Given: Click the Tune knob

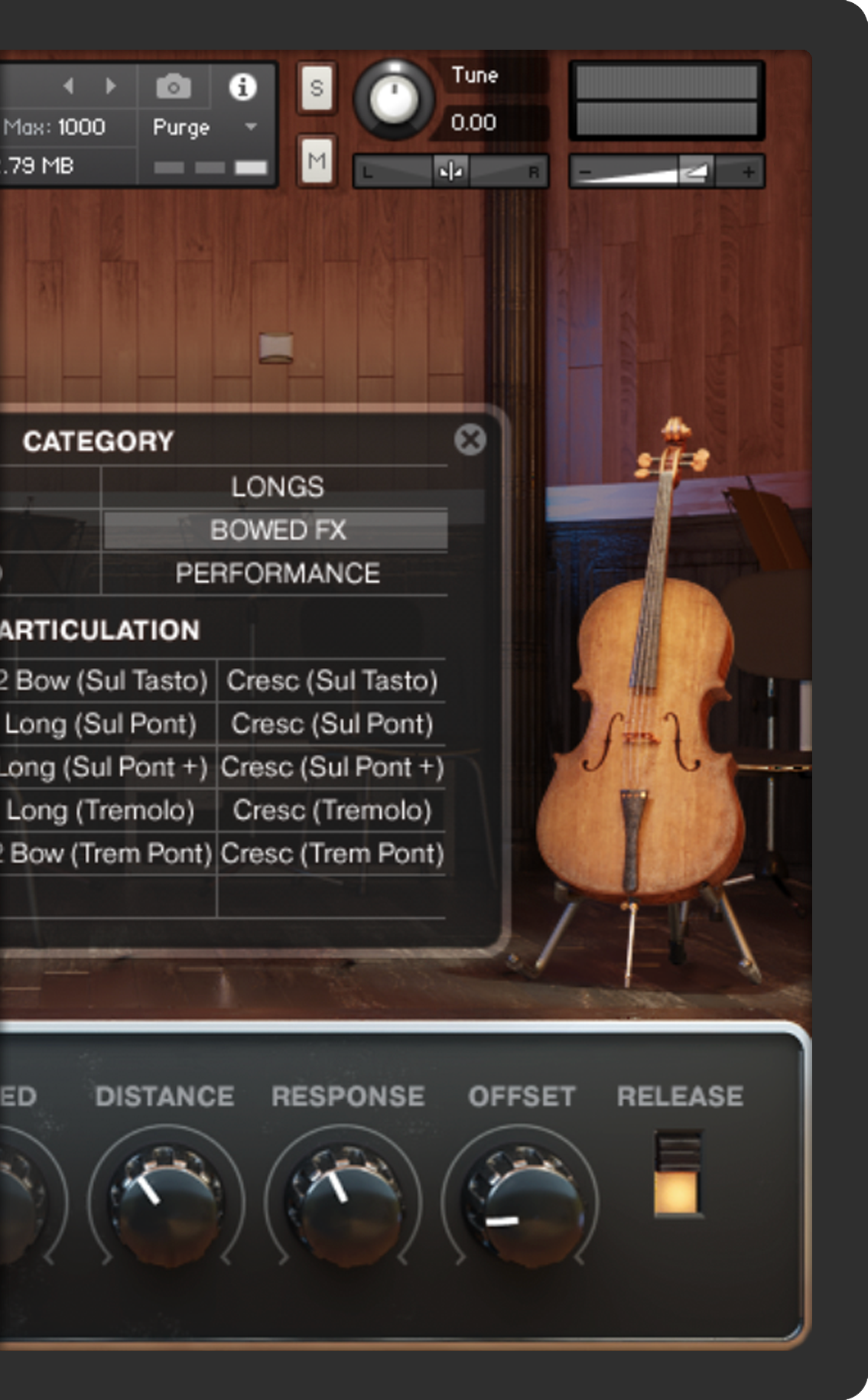Looking at the screenshot, I should pos(394,99).
